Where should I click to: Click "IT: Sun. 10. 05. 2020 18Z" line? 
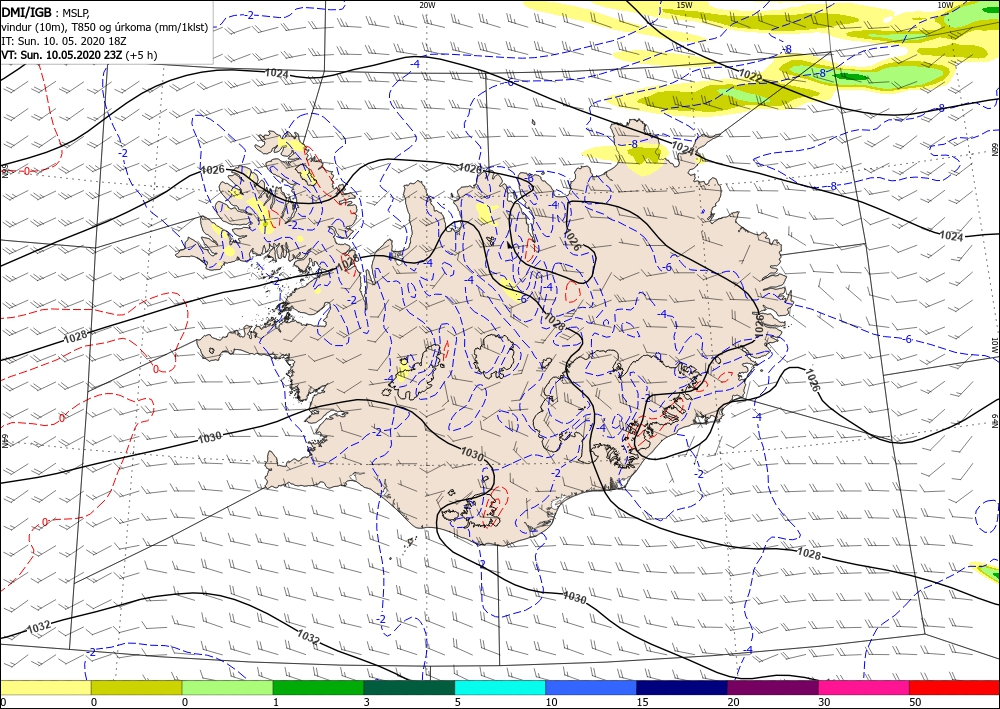(64, 41)
